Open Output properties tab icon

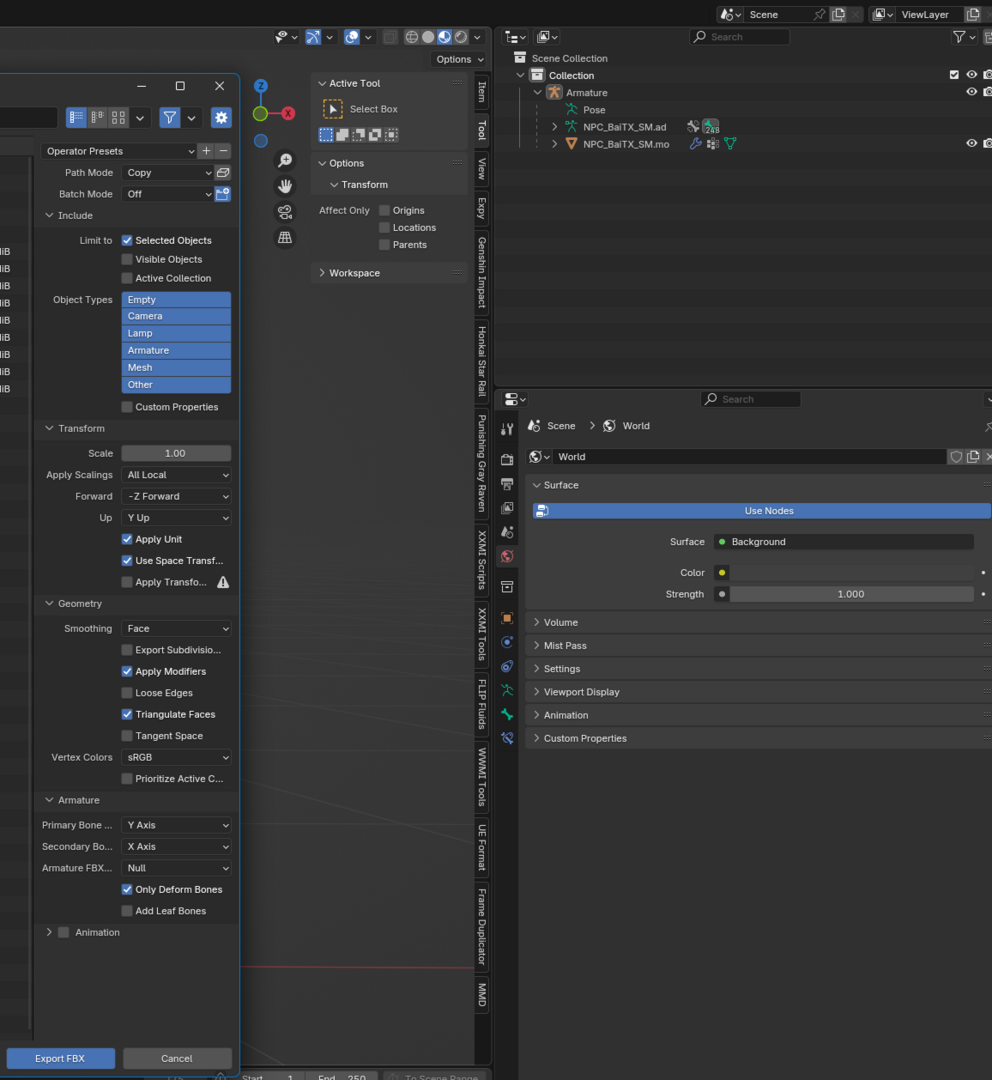click(x=507, y=484)
